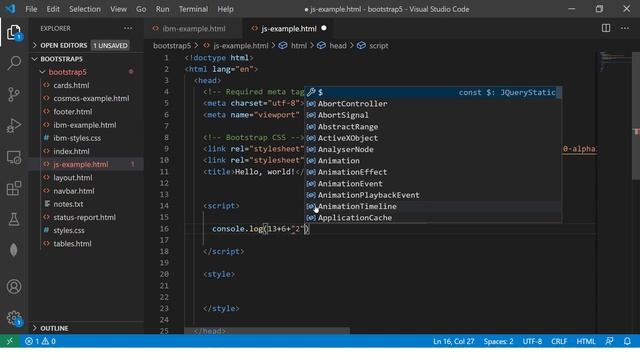Choose AbortController from the suggestions
640x360 pixels.
tap(433, 104)
